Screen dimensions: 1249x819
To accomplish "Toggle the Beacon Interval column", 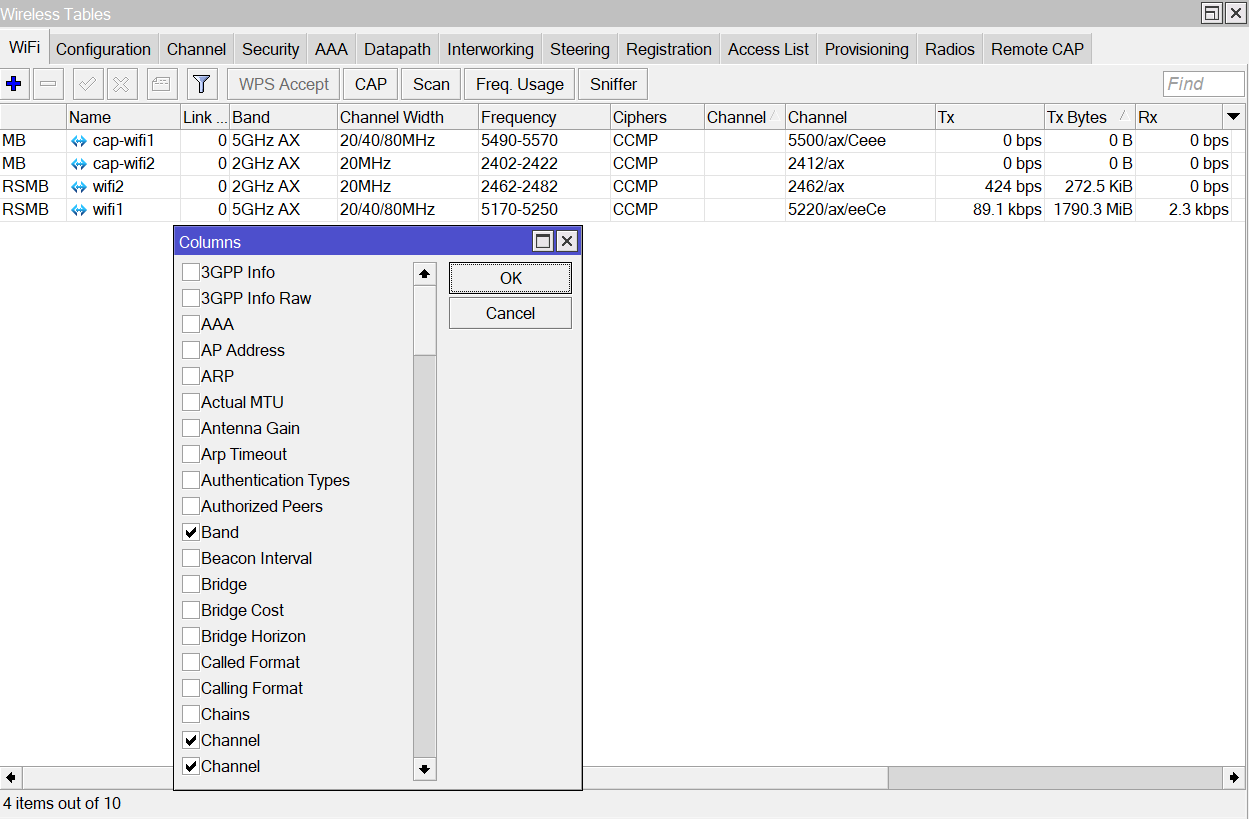I will 191,558.
